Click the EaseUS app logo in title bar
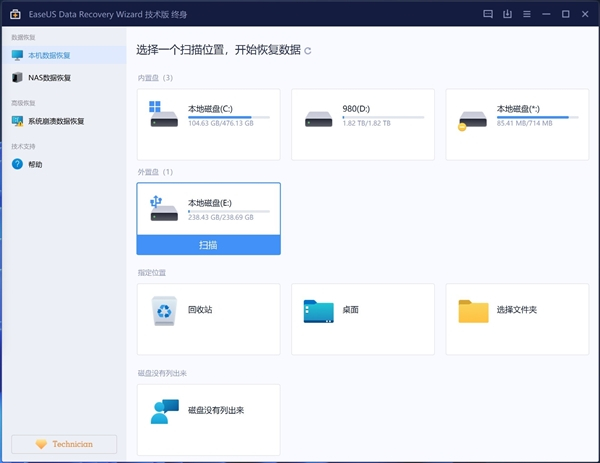 tap(14, 14)
